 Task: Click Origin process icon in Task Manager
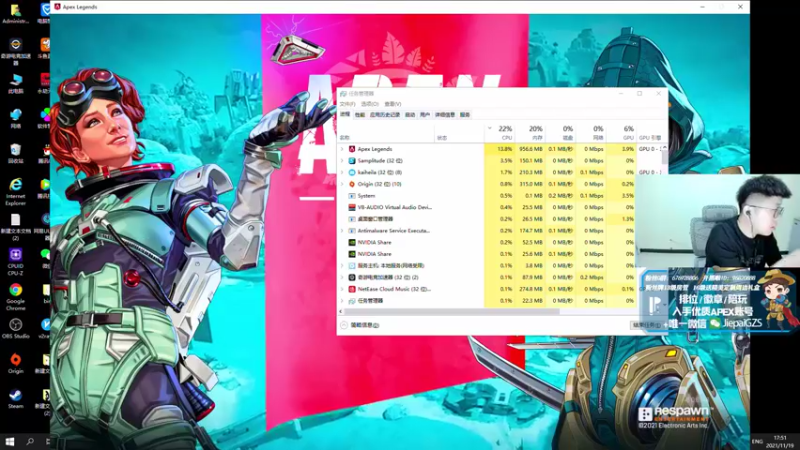point(352,184)
